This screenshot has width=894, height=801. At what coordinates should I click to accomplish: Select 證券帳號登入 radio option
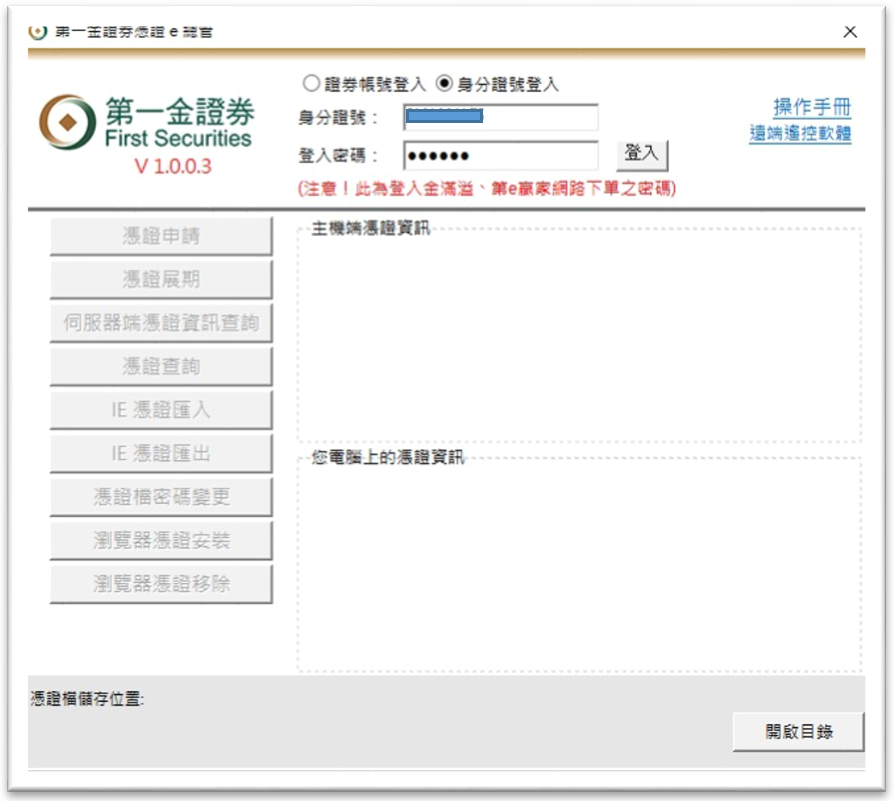coord(311,84)
